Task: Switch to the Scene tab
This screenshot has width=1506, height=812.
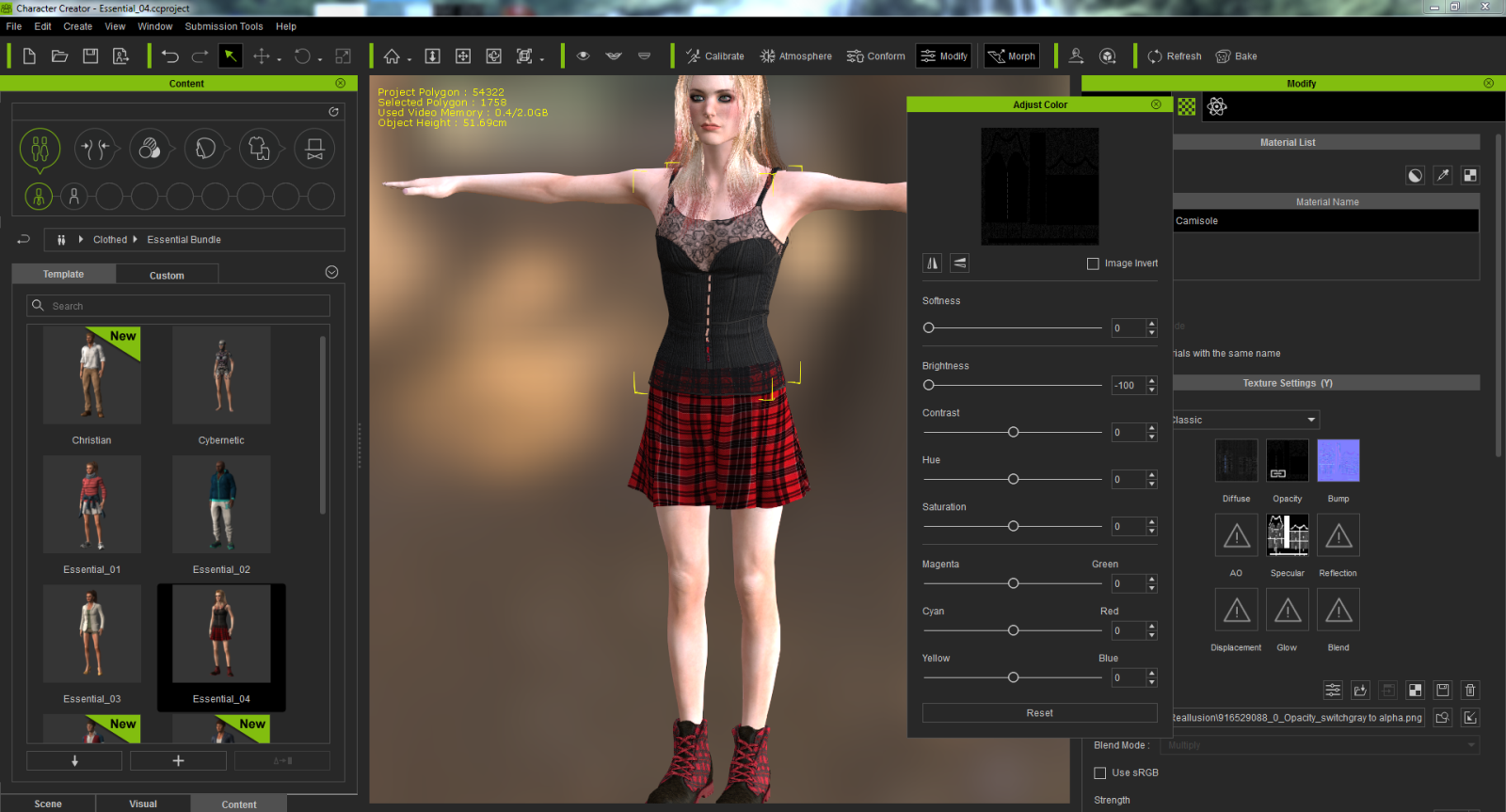Action: [x=48, y=804]
